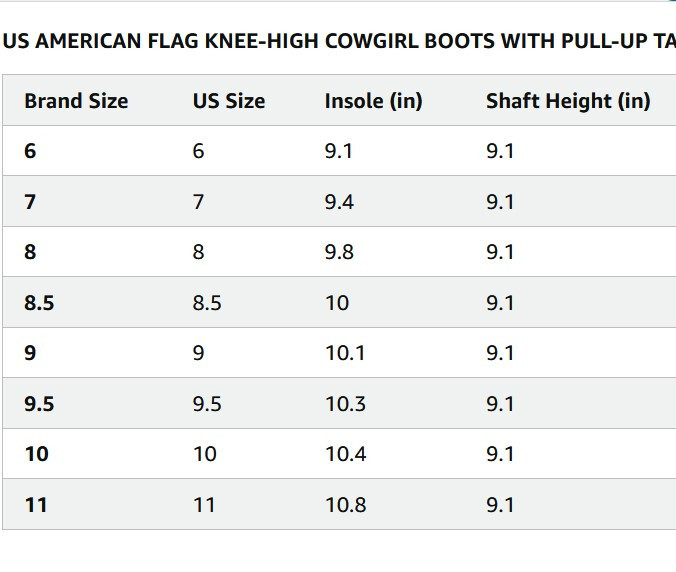Click the 10.3 insole measurement
The width and height of the screenshot is (676, 572).
click(x=345, y=404)
